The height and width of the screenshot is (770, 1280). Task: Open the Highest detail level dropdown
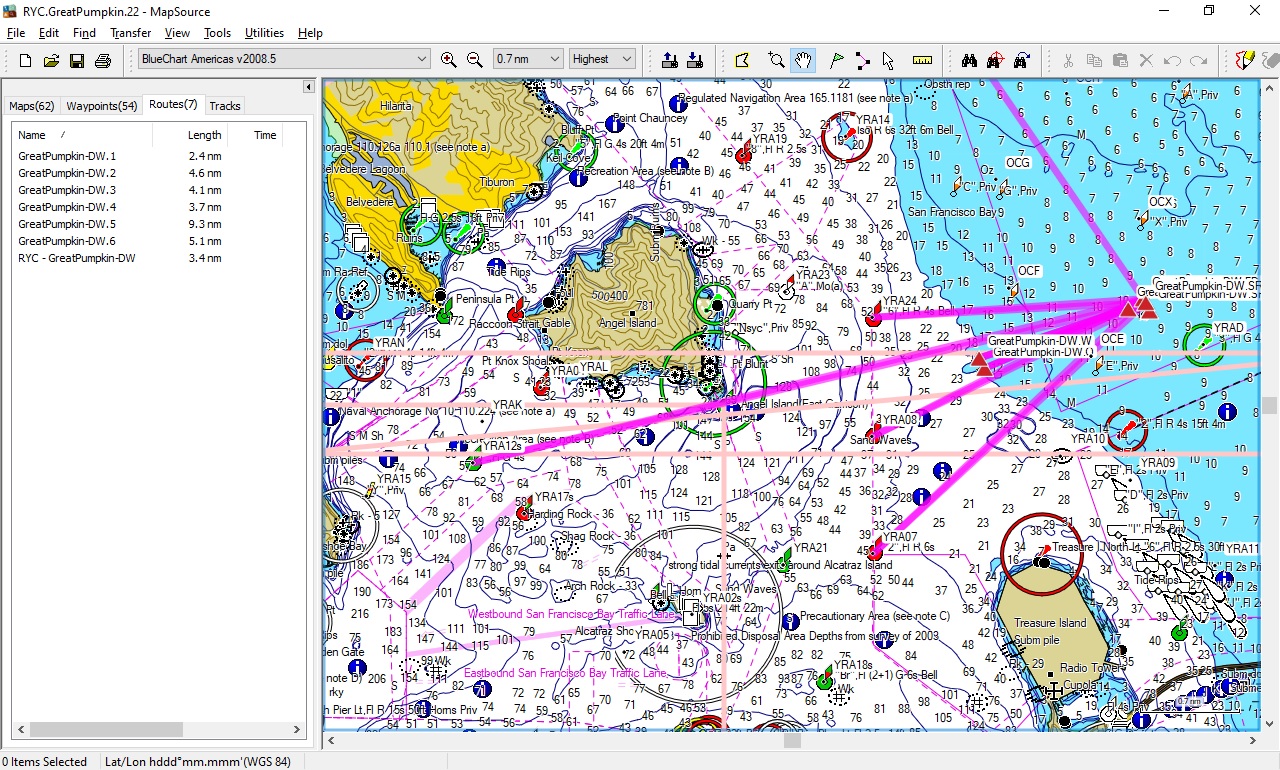pyautogui.click(x=602, y=59)
